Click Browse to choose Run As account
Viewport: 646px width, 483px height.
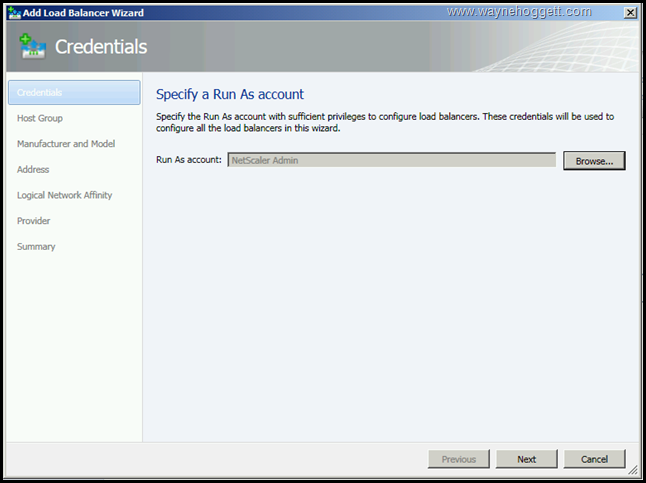(594, 161)
